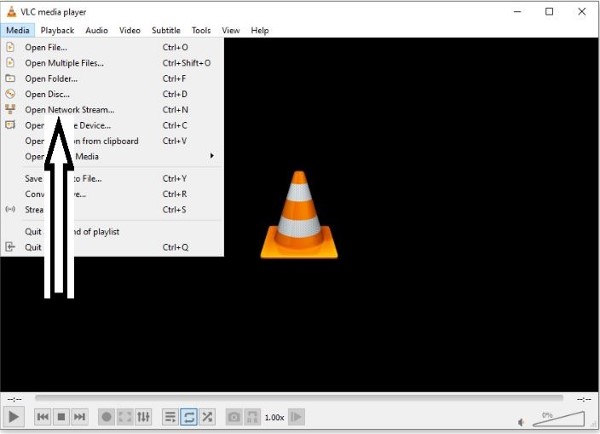
Task: Select Open Location from clipboard
Action: tap(112, 141)
